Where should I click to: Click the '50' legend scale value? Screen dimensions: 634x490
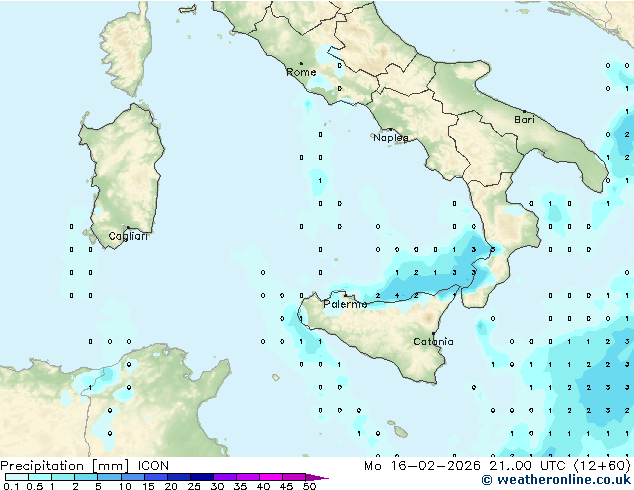[309, 486]
